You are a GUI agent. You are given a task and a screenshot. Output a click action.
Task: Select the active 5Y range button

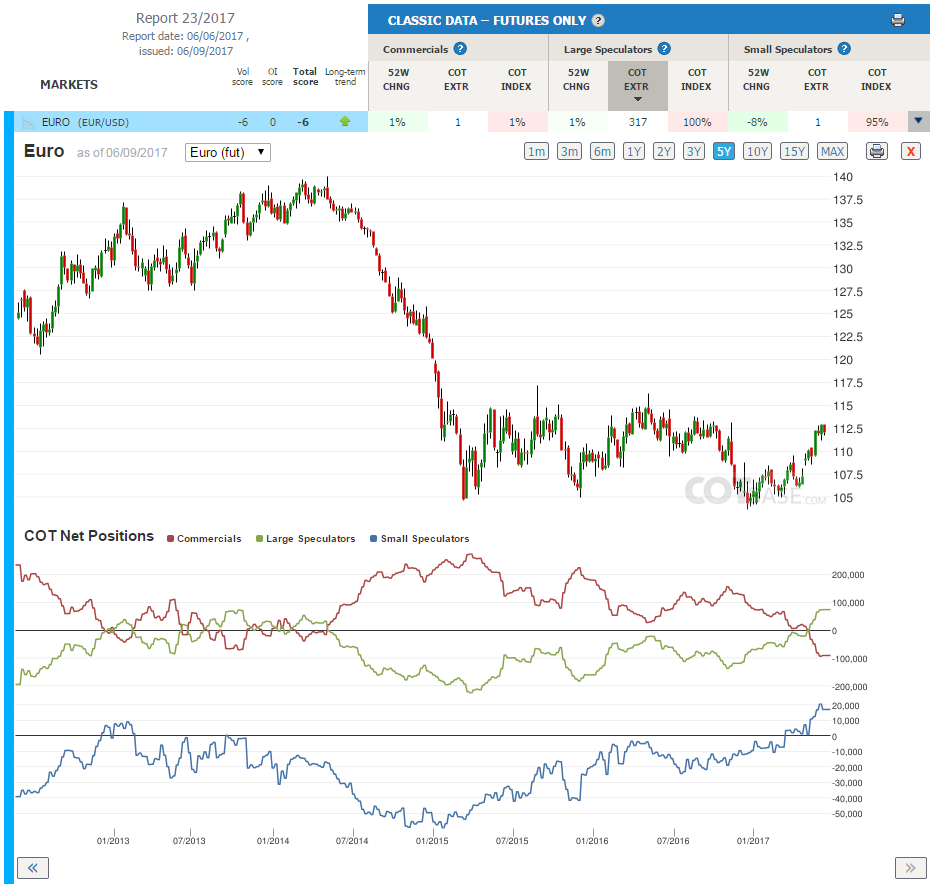724,152
